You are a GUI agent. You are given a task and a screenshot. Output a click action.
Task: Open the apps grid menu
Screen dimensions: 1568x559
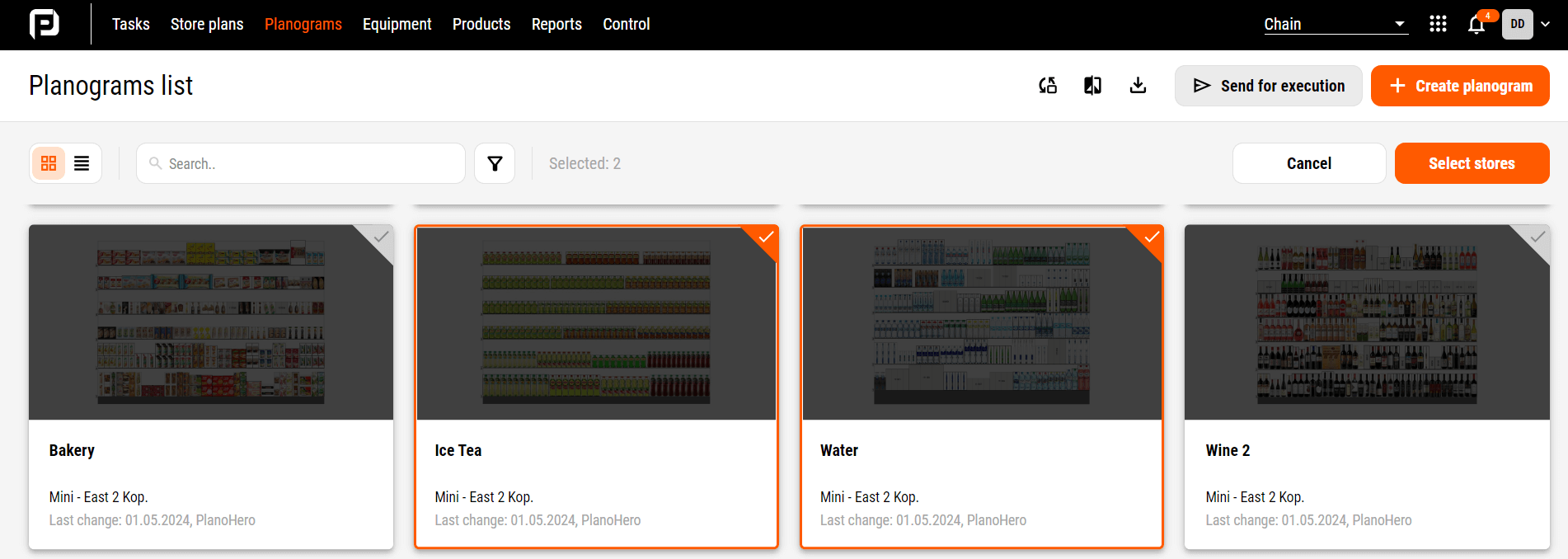pyautogui.click(x=1438, y=24)
